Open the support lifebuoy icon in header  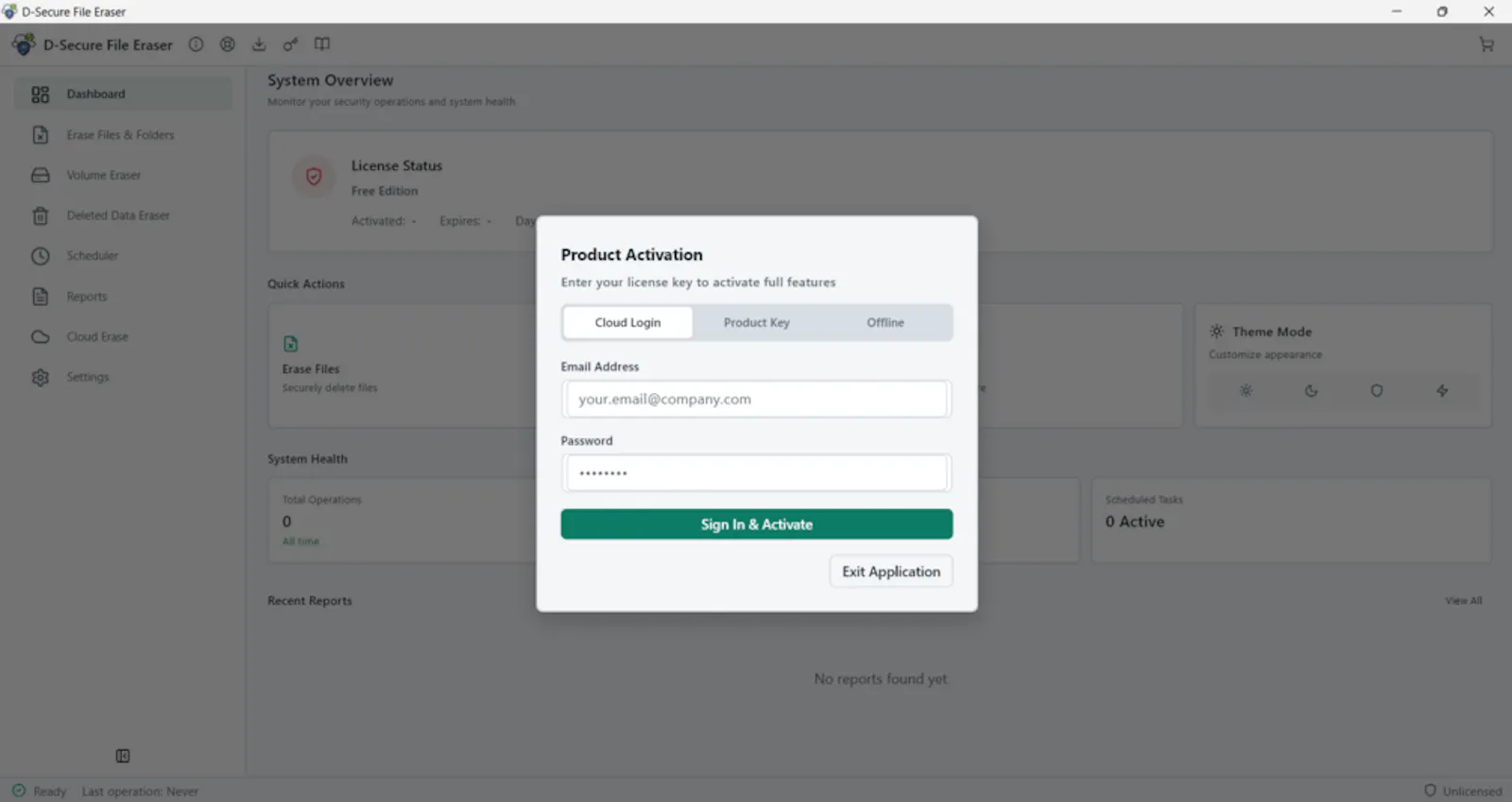tap(228, 44)
